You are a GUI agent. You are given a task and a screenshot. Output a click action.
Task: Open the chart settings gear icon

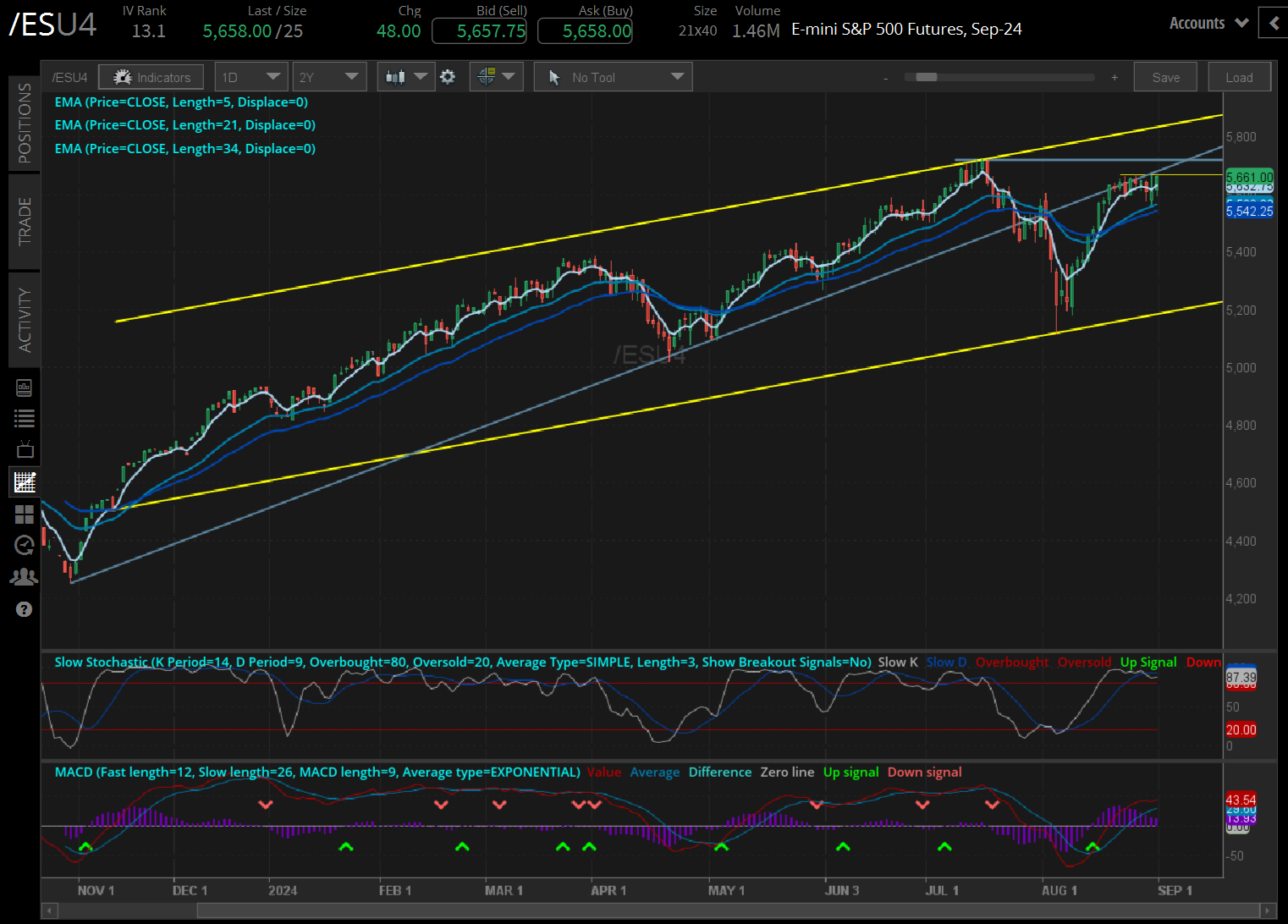pos(448,76)
